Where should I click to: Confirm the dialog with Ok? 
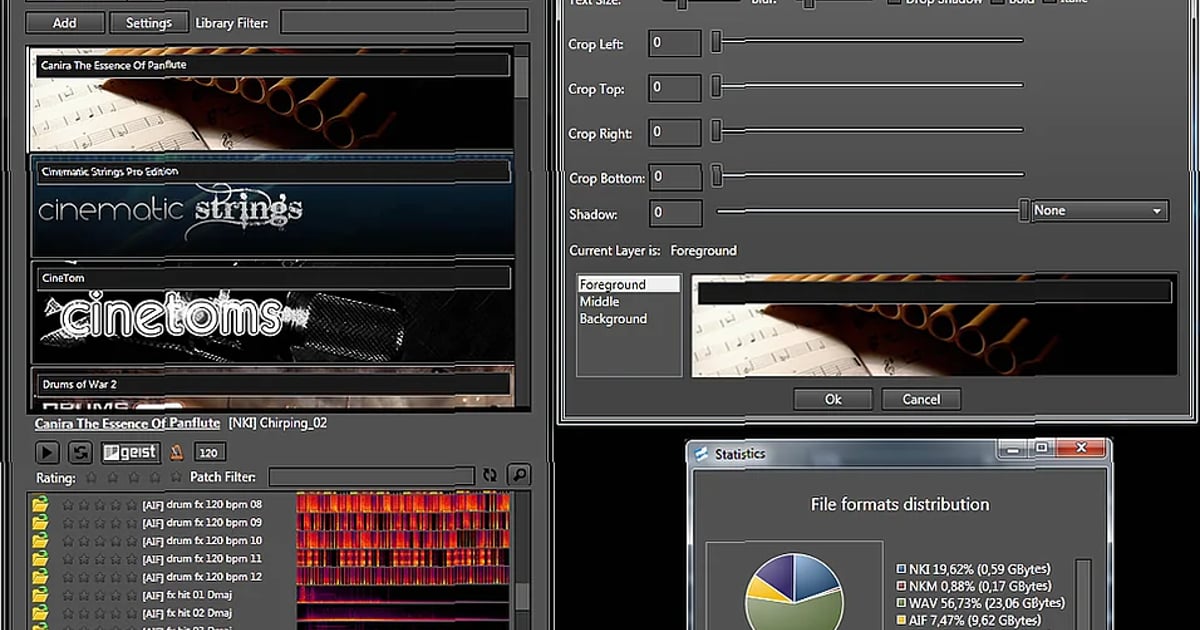point(833,399)
